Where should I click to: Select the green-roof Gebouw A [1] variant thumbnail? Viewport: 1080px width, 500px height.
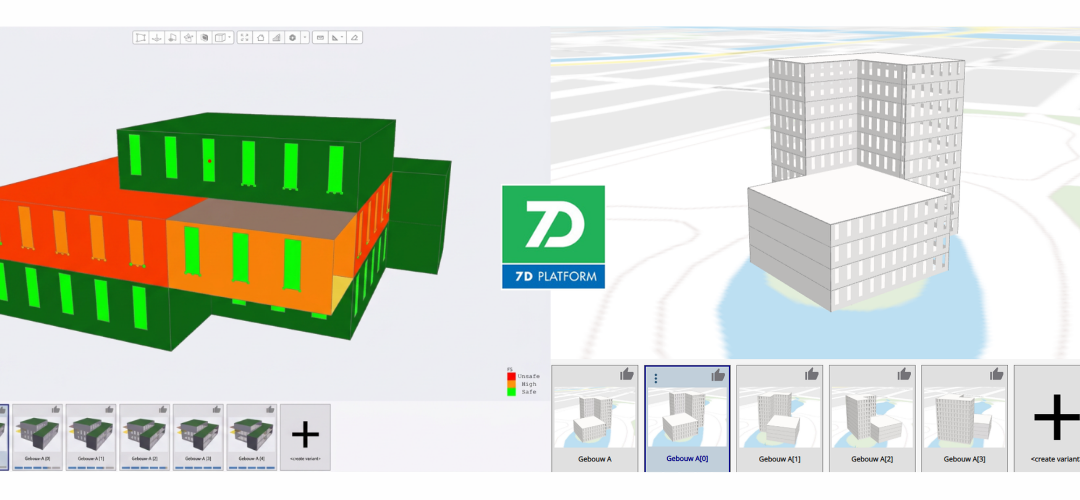pos(91,437)
